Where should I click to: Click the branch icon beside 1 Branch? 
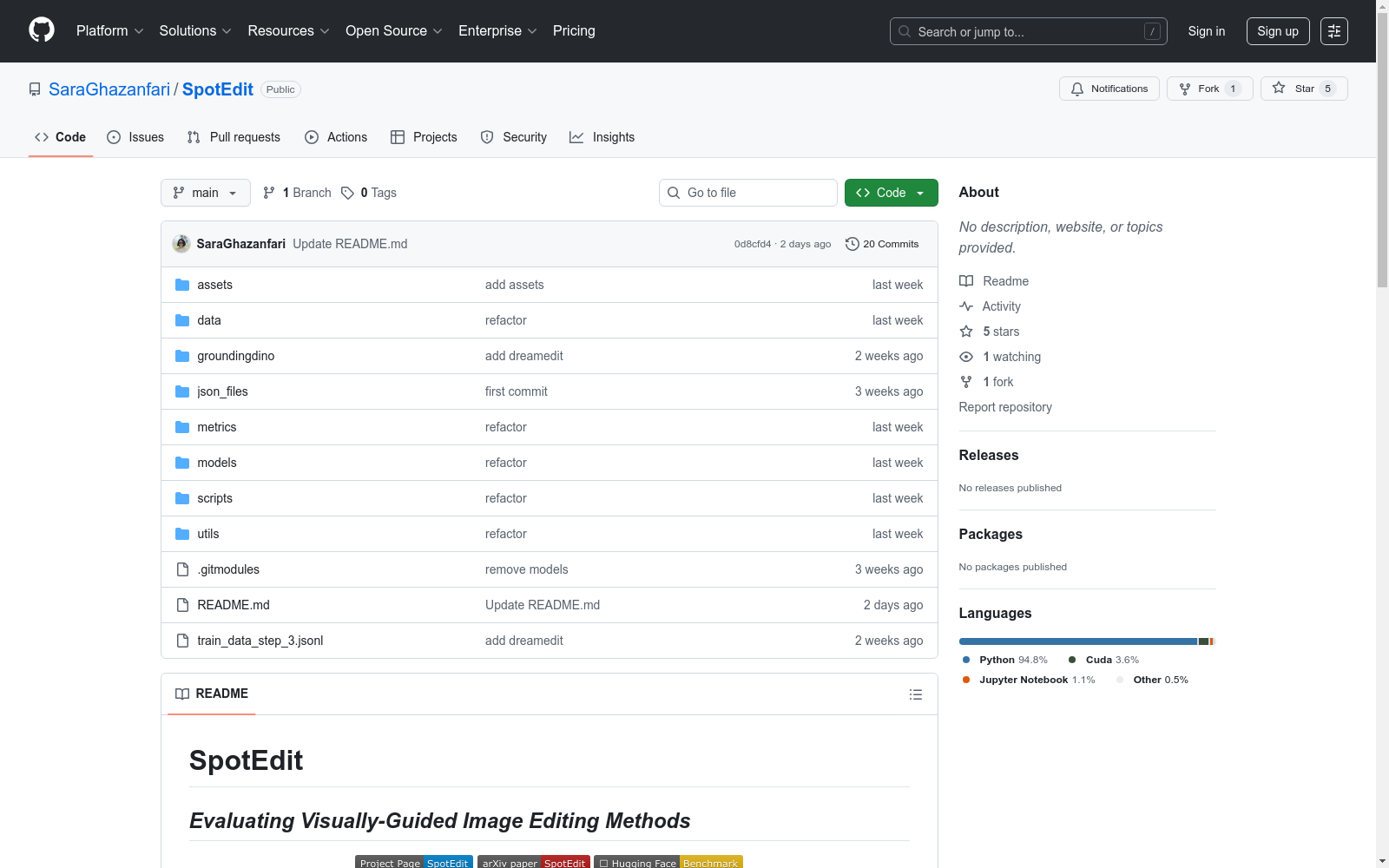coord(269,193)
